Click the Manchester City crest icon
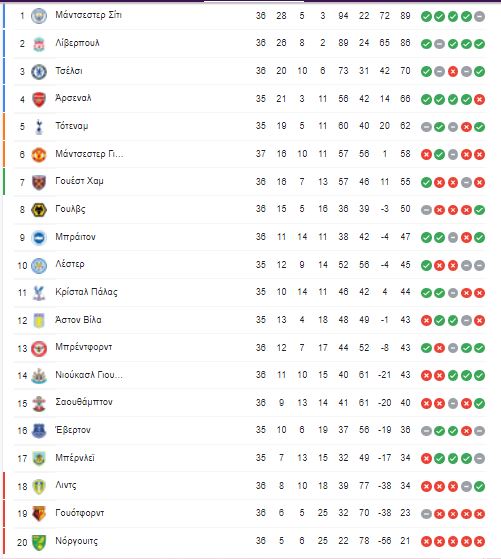501x559 pixels. tap(39, 16)
